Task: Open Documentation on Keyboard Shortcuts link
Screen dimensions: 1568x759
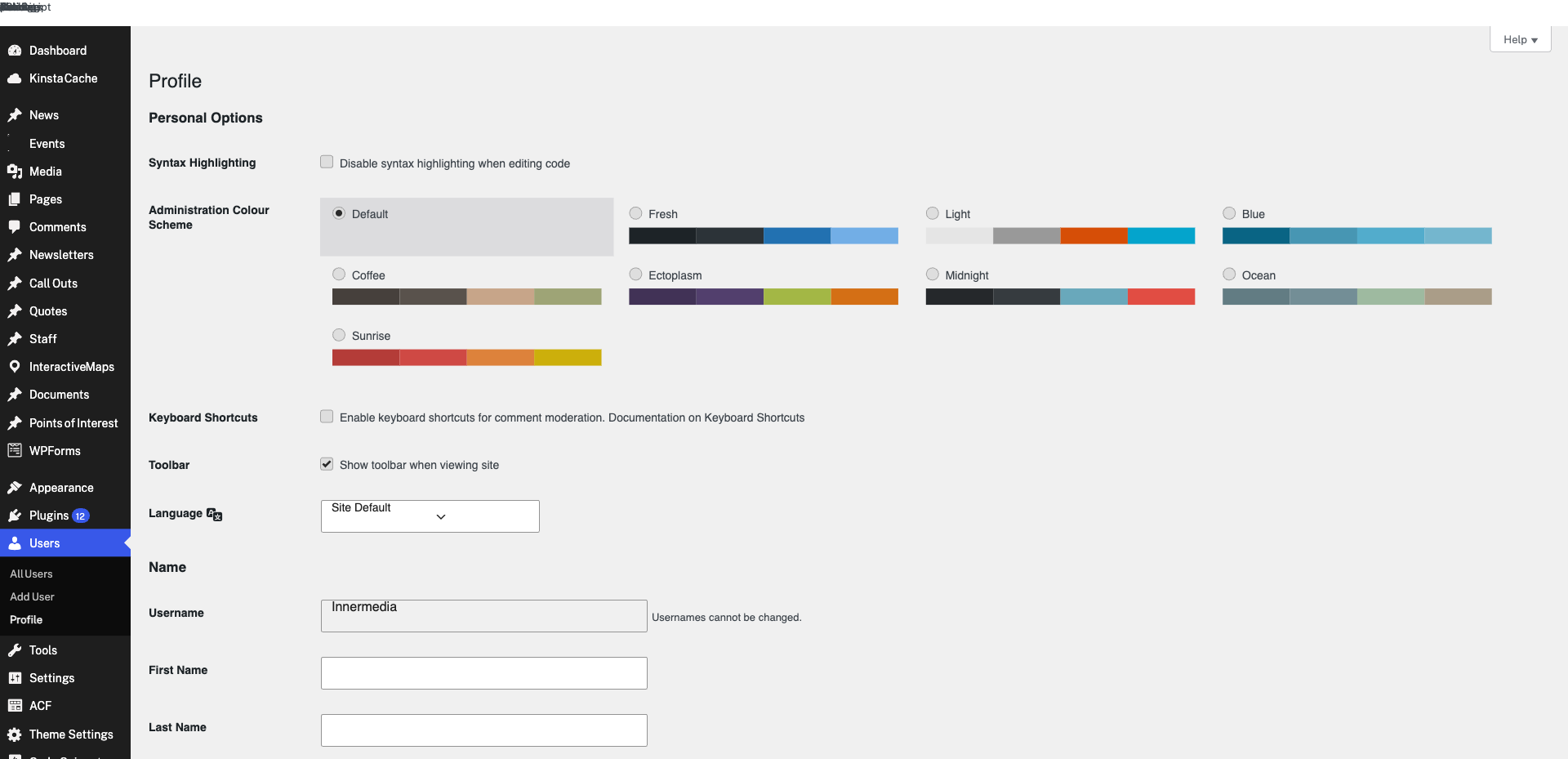Action: tap(706, 417)
